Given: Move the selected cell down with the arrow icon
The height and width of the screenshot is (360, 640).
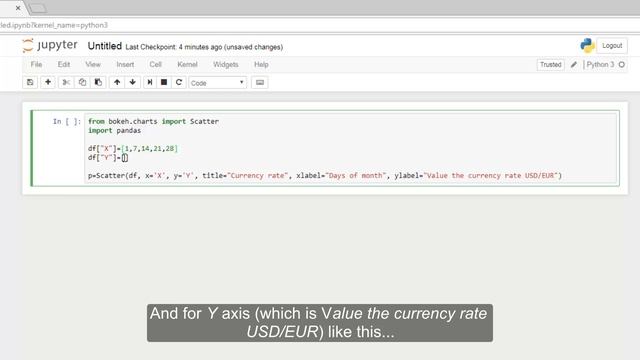Looking at the screenshot, I should (x=133, y=82).
